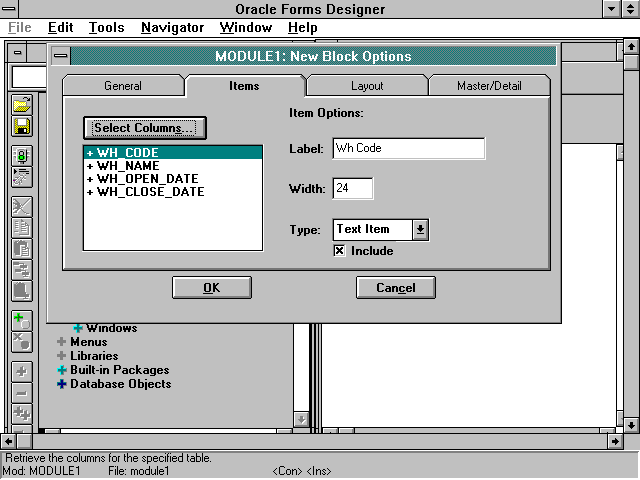This screenshot has height=480, width=640.
Task: Click the Run traffic light icon
Action: click(21, 155)
